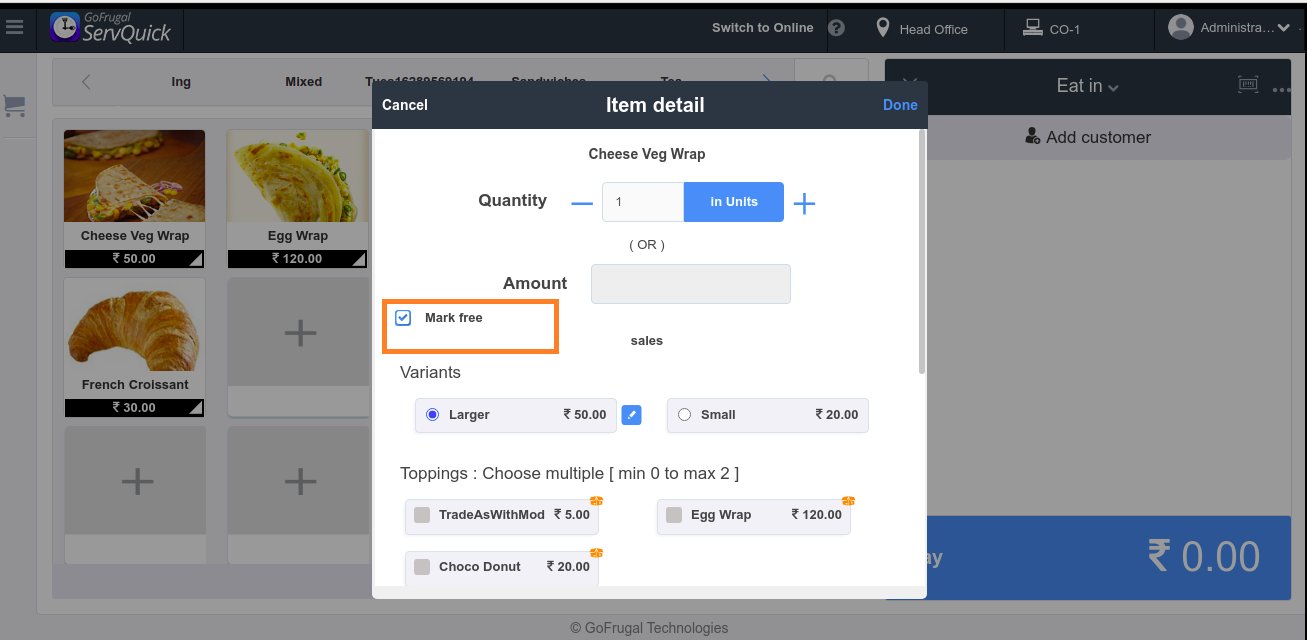
Task: Click Switch to Online link
Action: (763, 28)
